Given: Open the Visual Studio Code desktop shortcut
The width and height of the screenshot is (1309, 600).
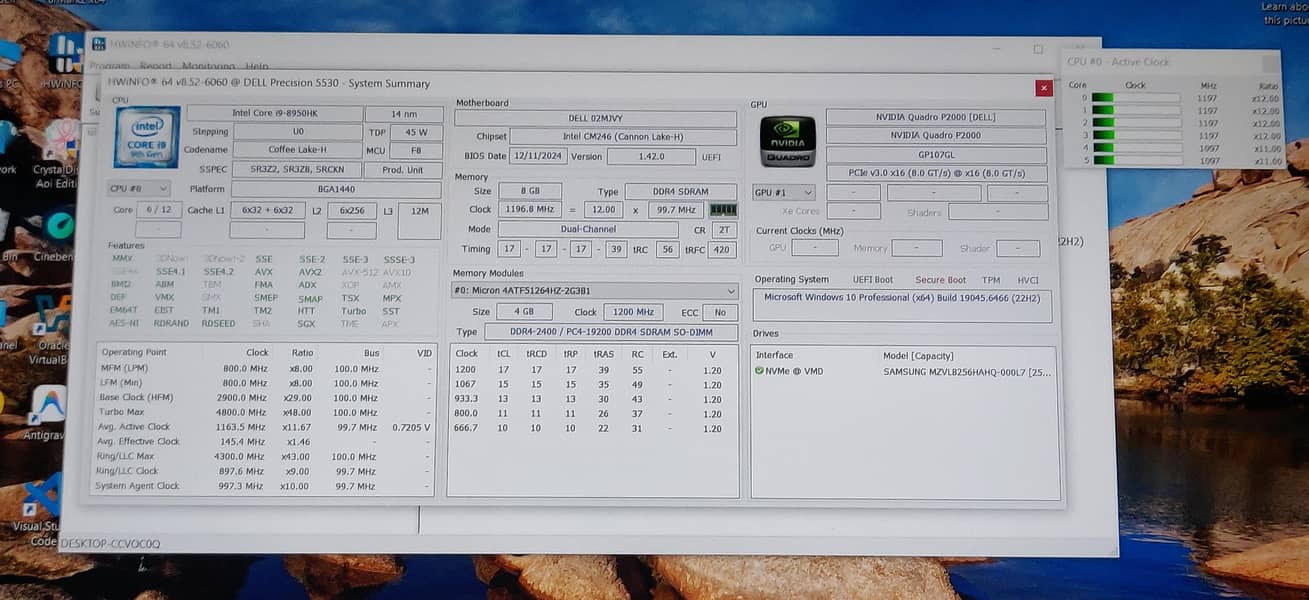Looking at the screenshot, I should (42, 510).
